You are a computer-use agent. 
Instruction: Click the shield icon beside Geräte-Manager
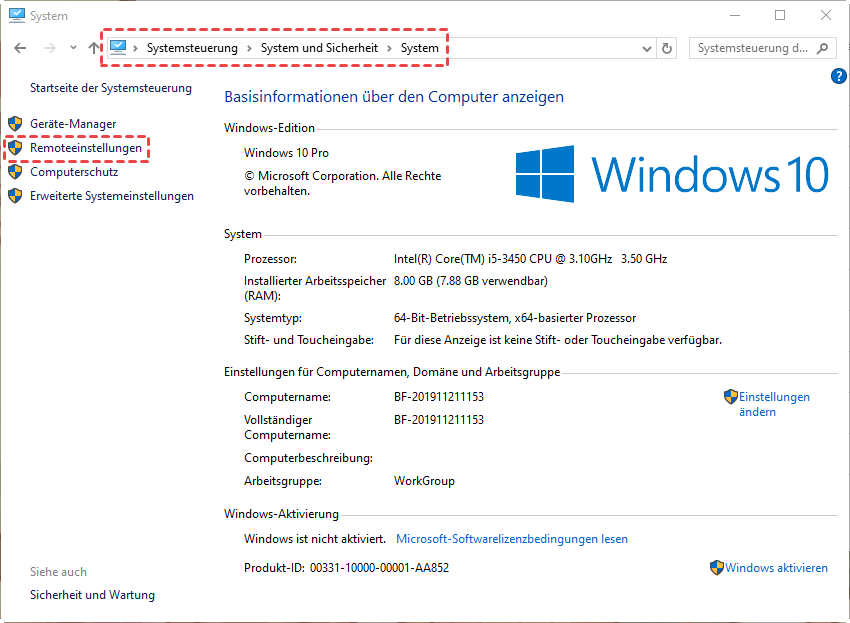coord(15,124)
